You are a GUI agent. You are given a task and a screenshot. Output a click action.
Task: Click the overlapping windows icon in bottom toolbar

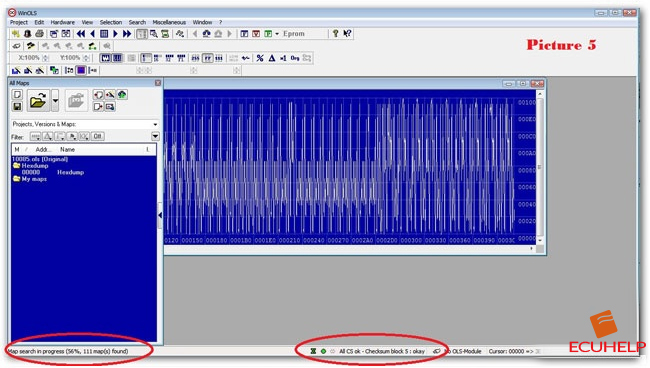click(x=54, y=70)
